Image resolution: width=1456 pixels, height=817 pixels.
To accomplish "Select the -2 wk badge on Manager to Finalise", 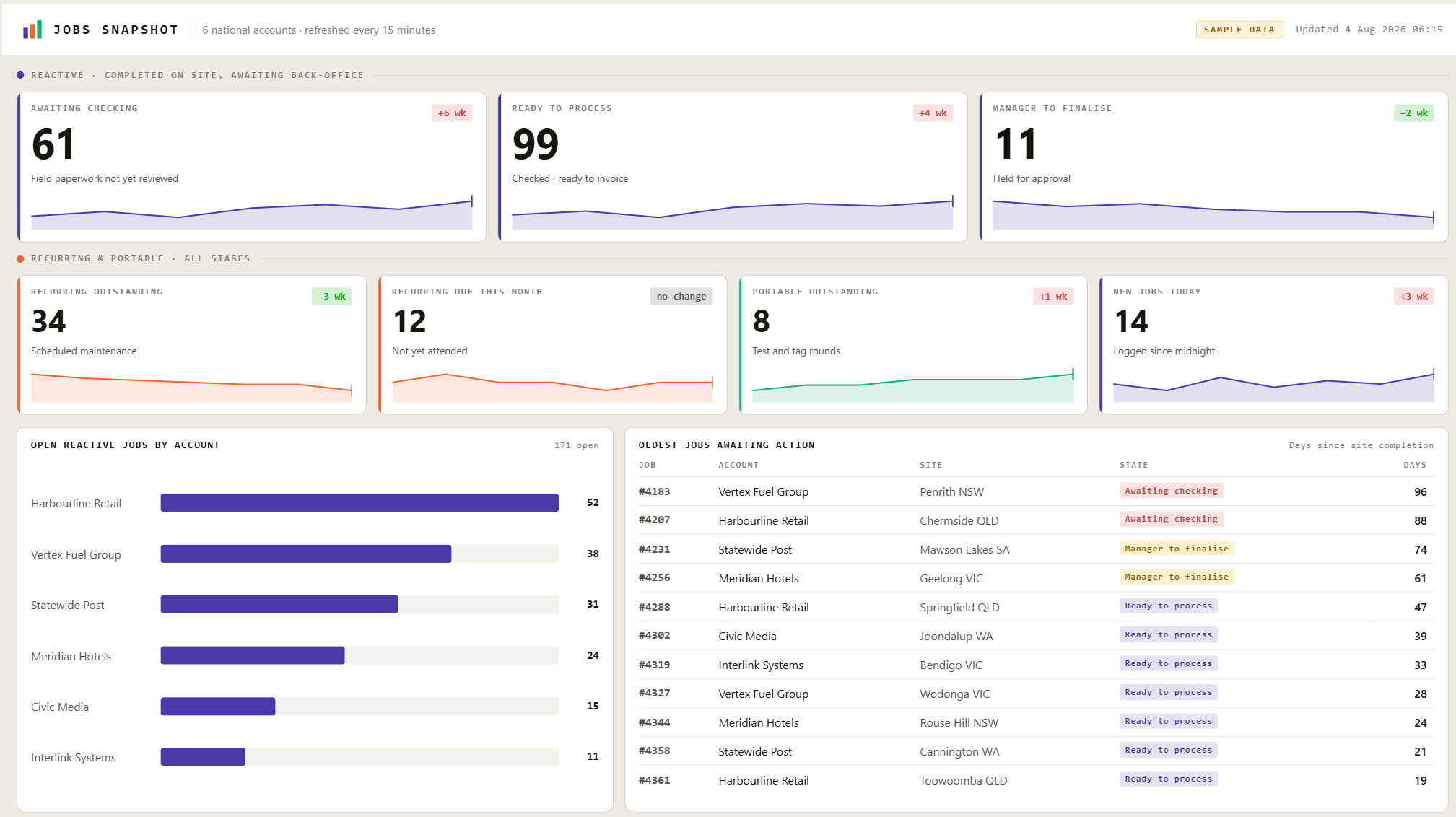I will [1413, 113].
